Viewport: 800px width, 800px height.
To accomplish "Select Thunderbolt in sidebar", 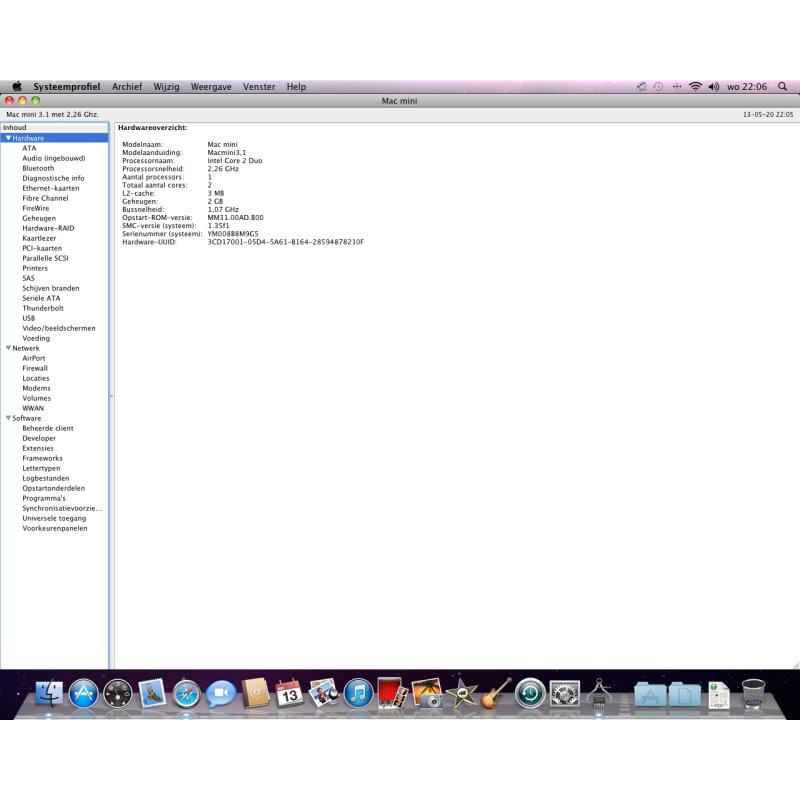I will [43, 308].
